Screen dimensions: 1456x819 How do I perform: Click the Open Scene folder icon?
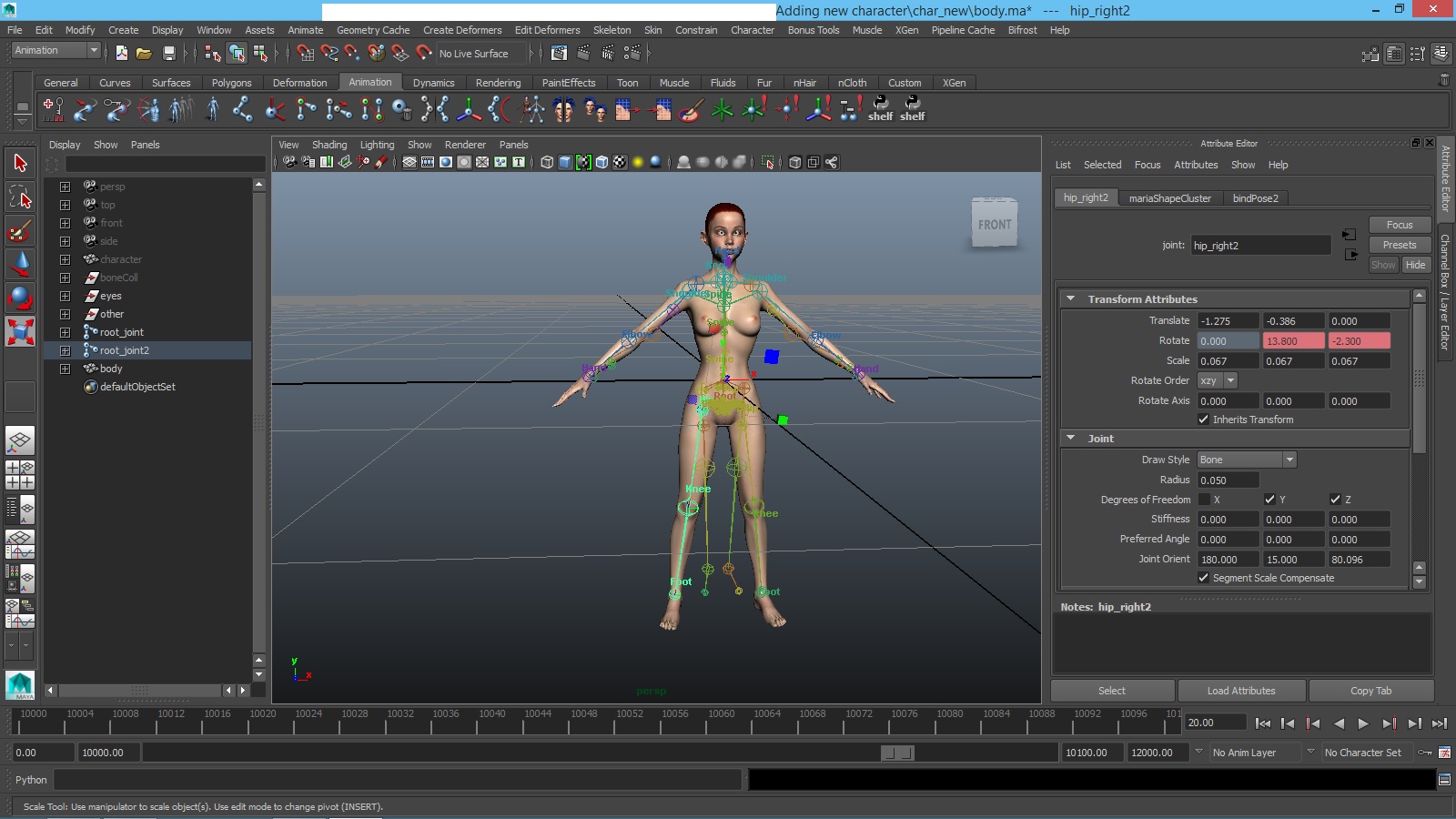(x=144, y=53)
